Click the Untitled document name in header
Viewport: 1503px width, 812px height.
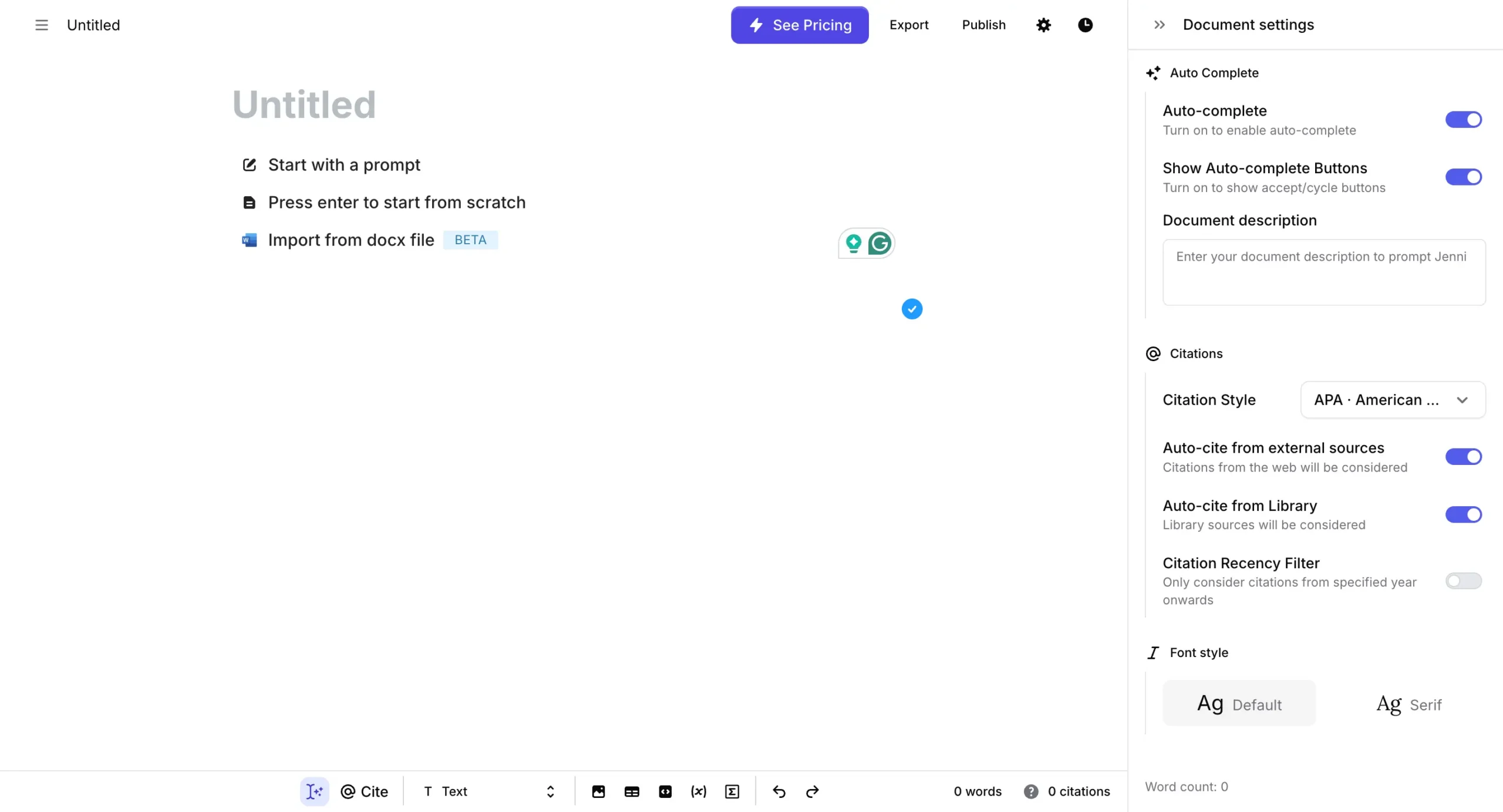(x=93, y=25)
